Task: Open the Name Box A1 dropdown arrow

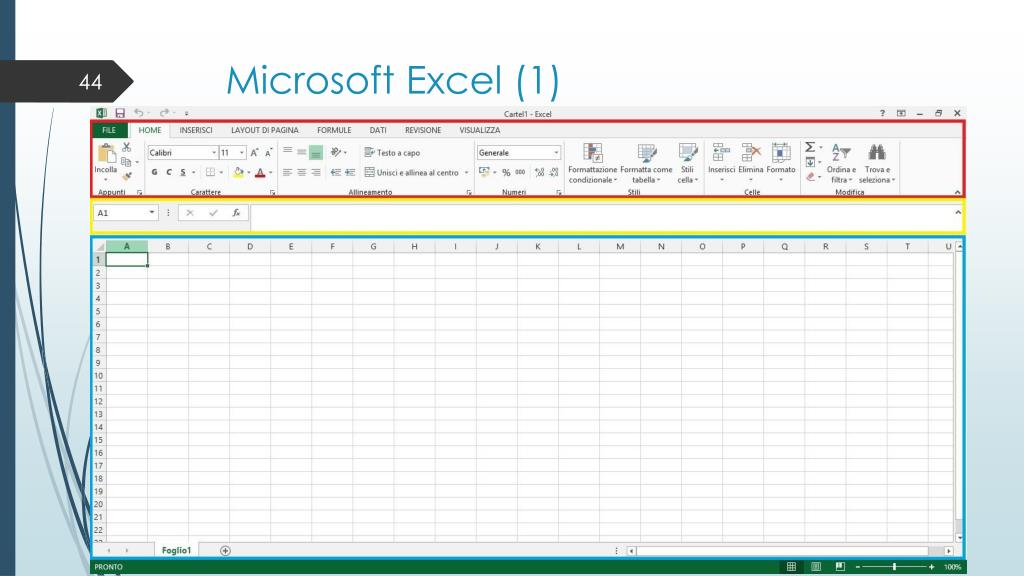Action: pos(152,212)
